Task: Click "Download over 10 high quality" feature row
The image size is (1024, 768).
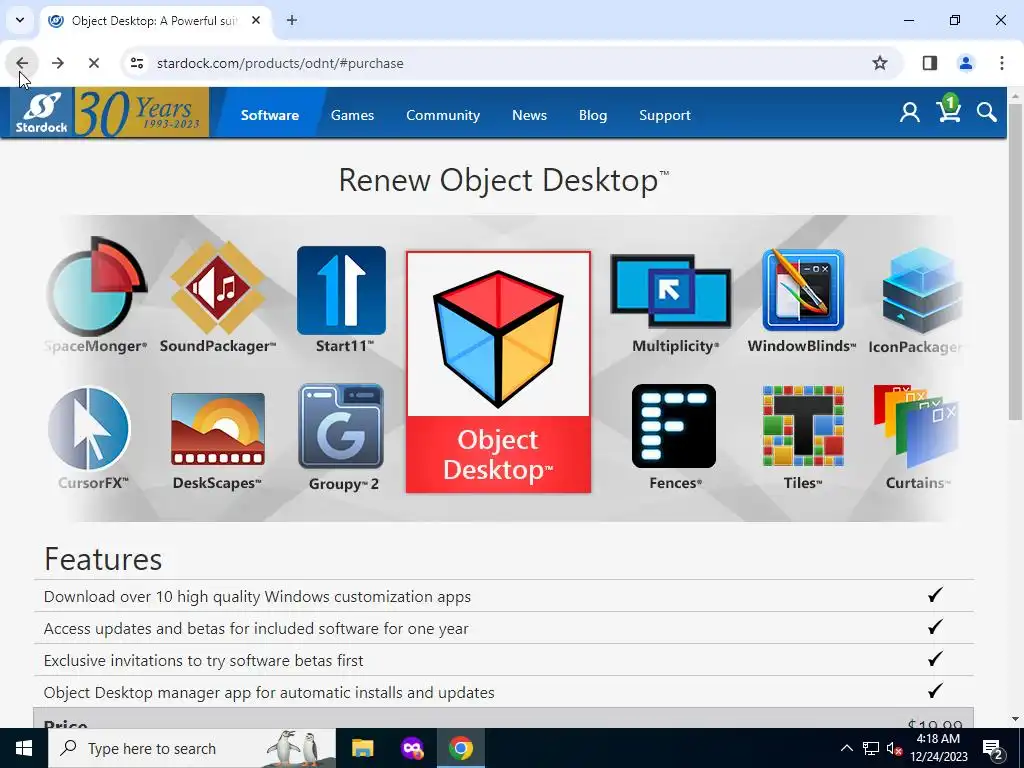Action: point(504,596)
